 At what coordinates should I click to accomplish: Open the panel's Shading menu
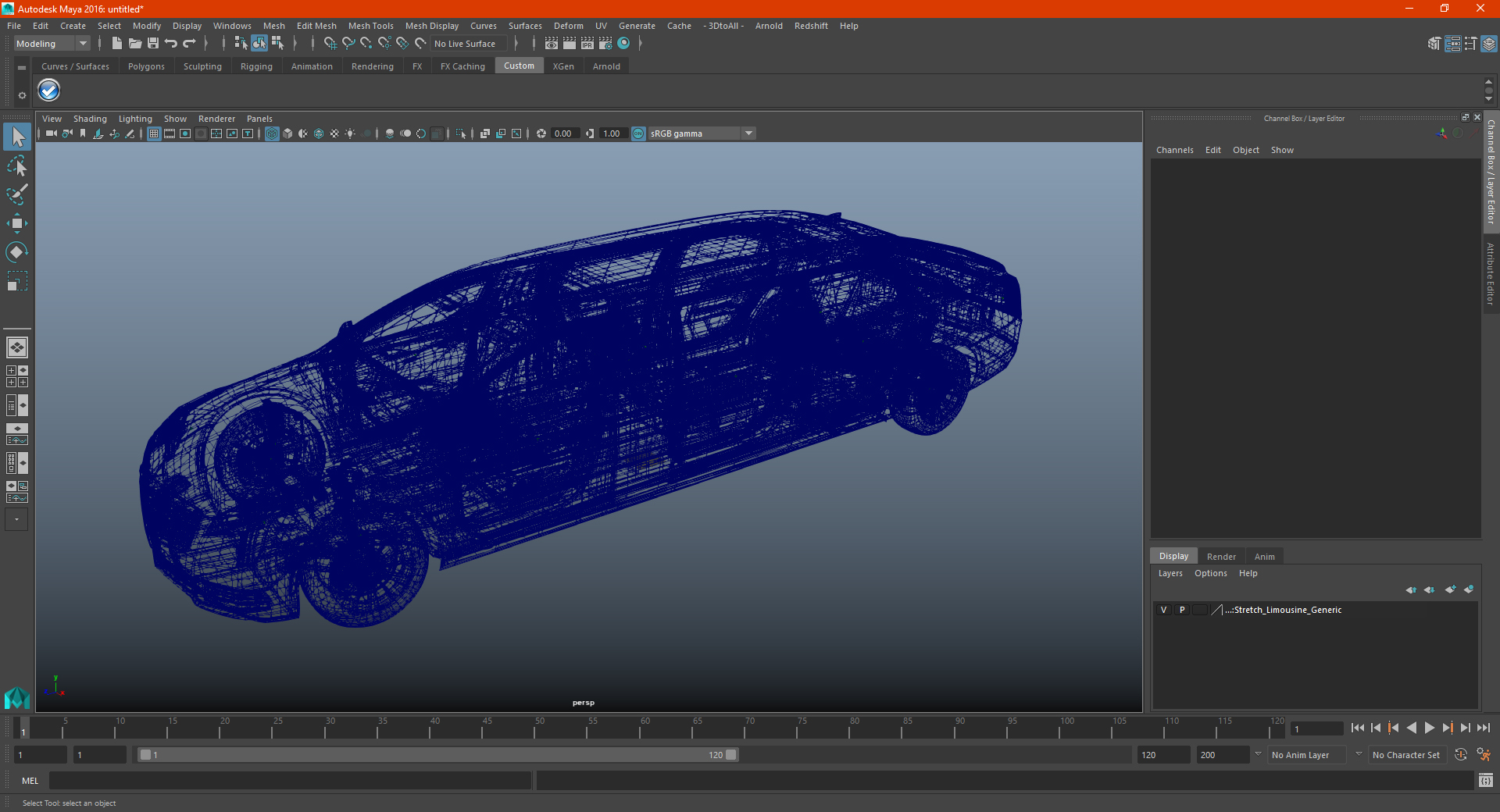point(90,119)
